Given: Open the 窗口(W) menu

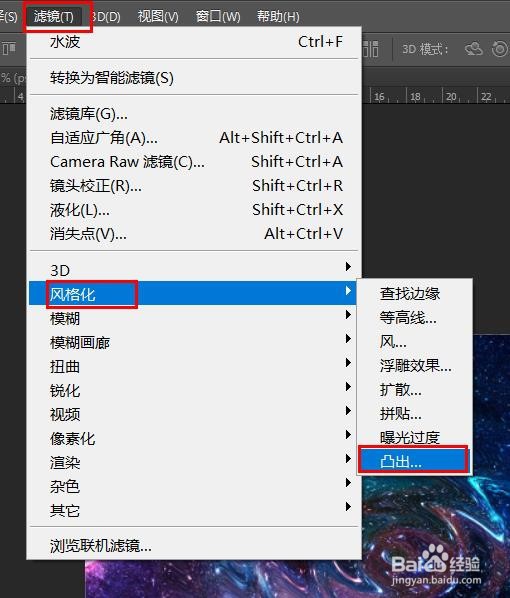Looking at the screenshot, I should click(x=218, y=16).
